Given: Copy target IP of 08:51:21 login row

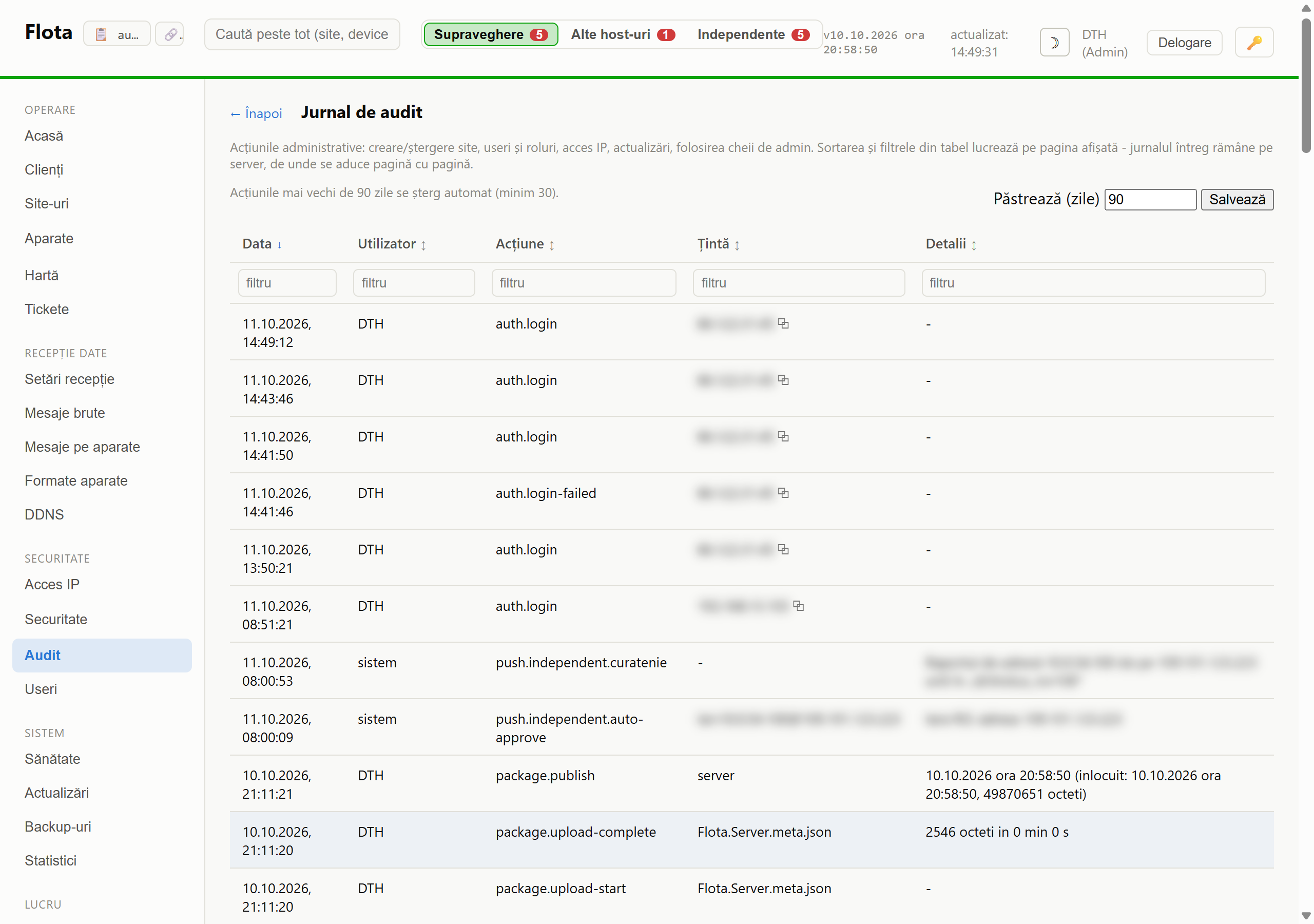Looking at the screenshot, I should point(798,606).
